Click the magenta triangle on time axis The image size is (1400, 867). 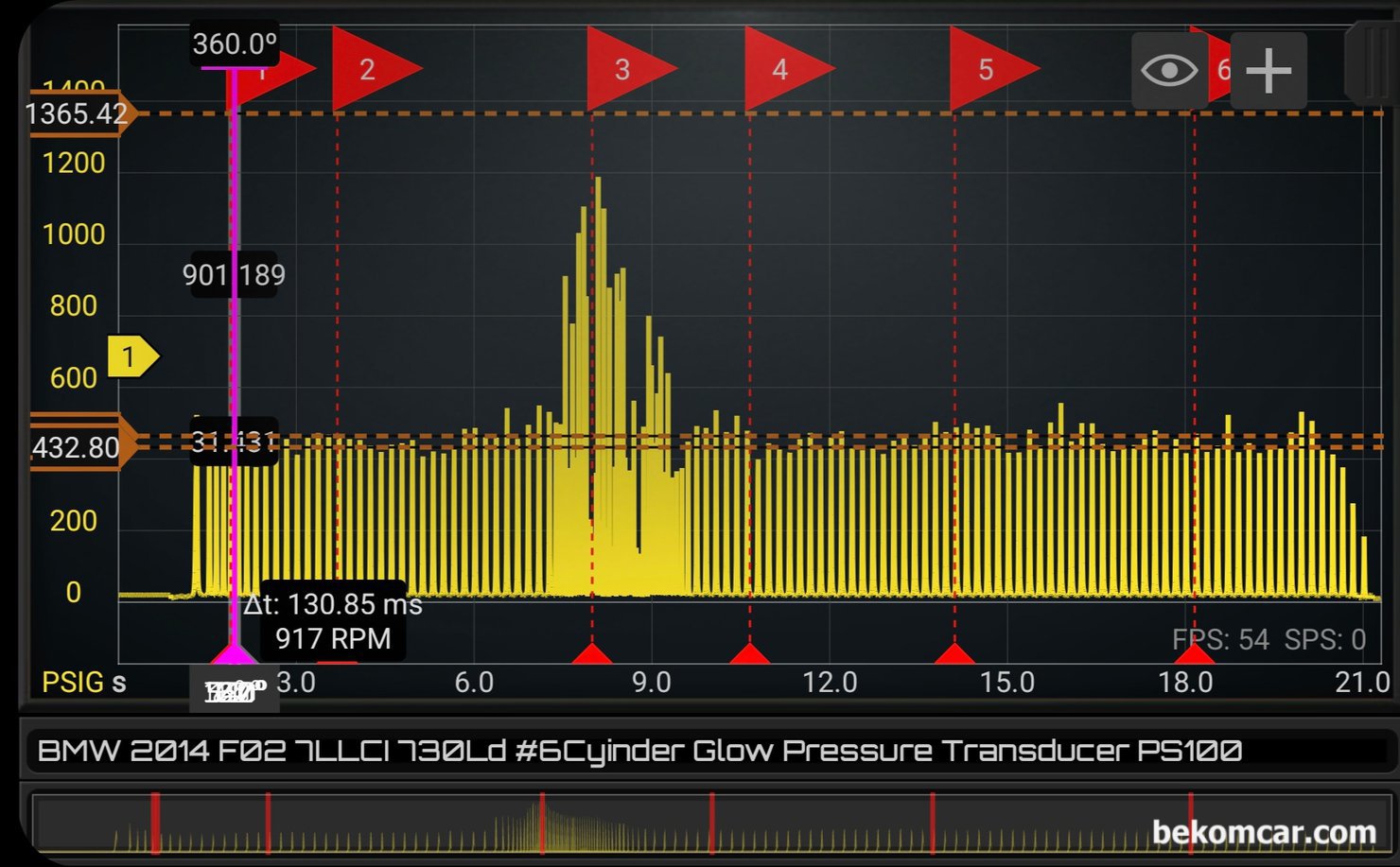234,652
